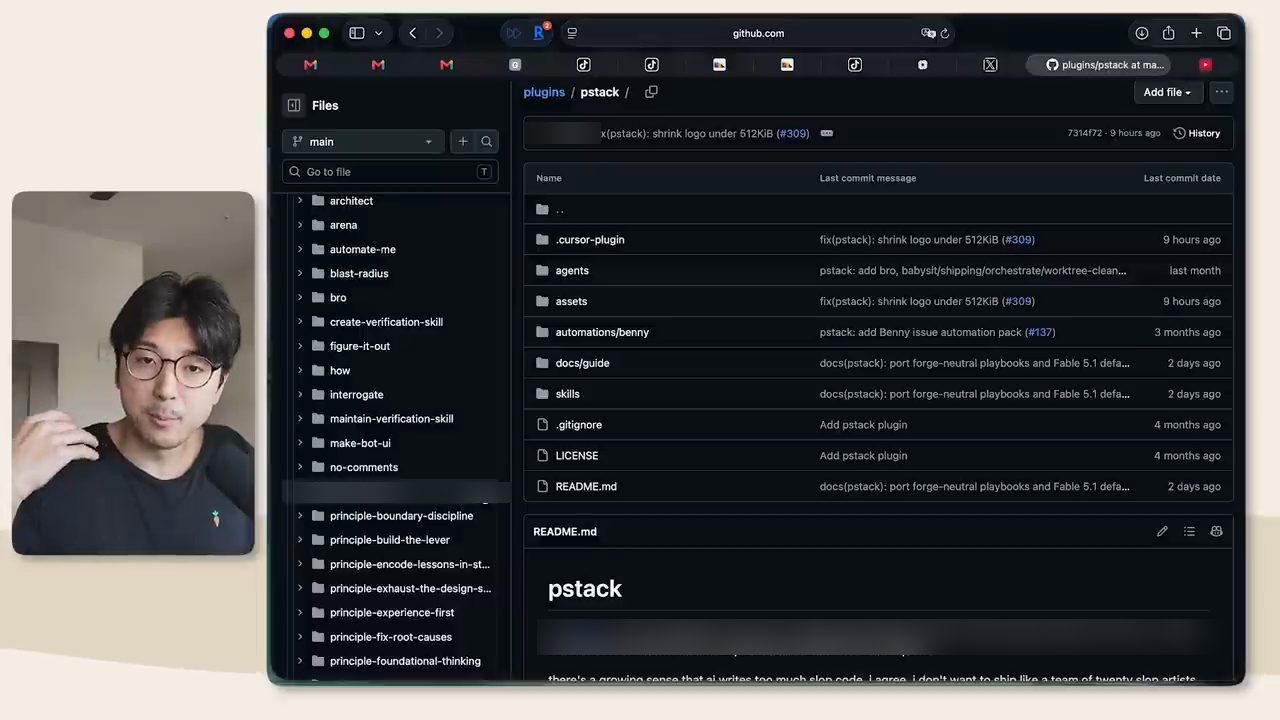Click commit hash 7314f72
This screenshot has width=1280, height=720.
pos(1085,133)
